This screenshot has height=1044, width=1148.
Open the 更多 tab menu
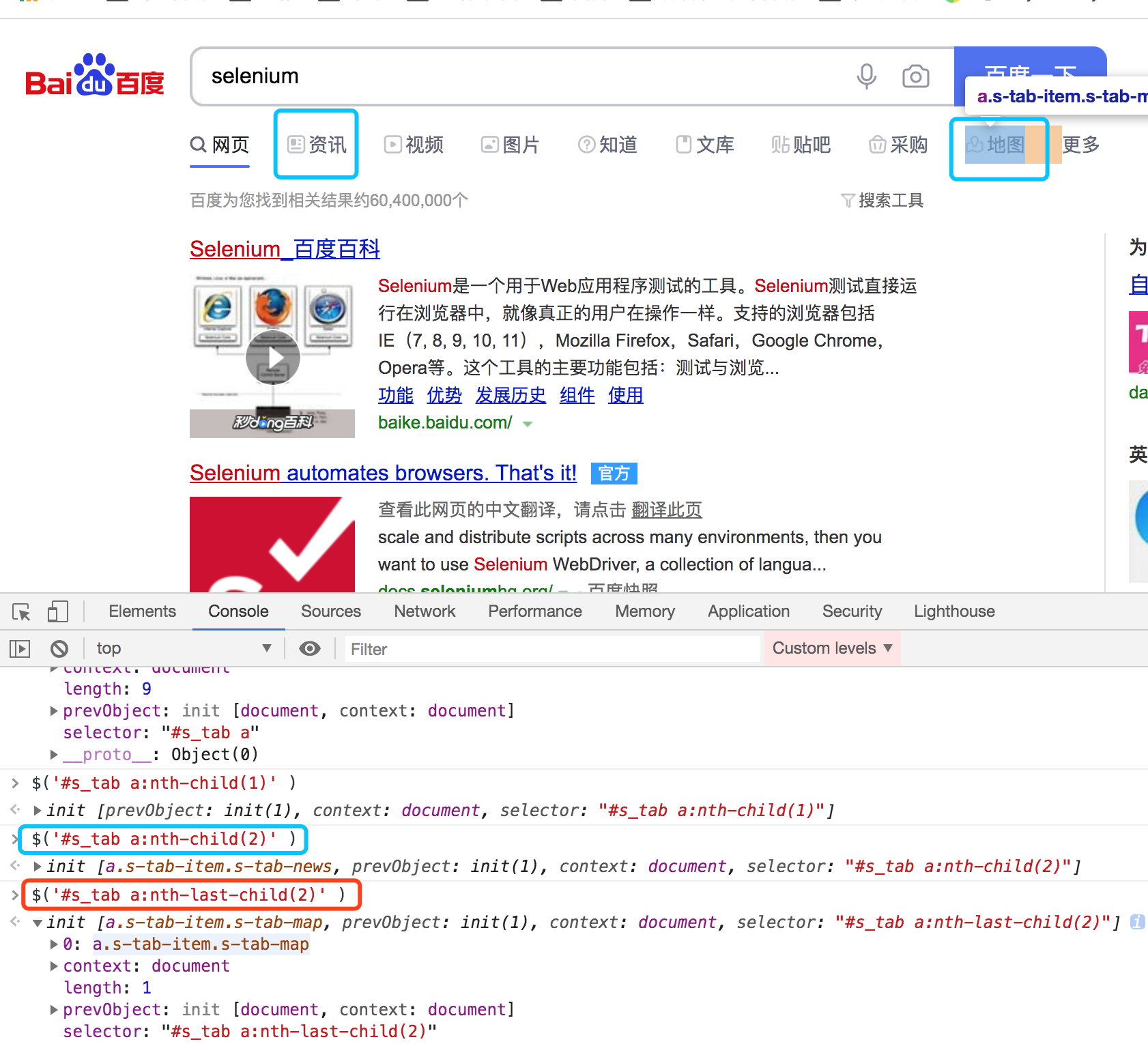point(1081,145)
